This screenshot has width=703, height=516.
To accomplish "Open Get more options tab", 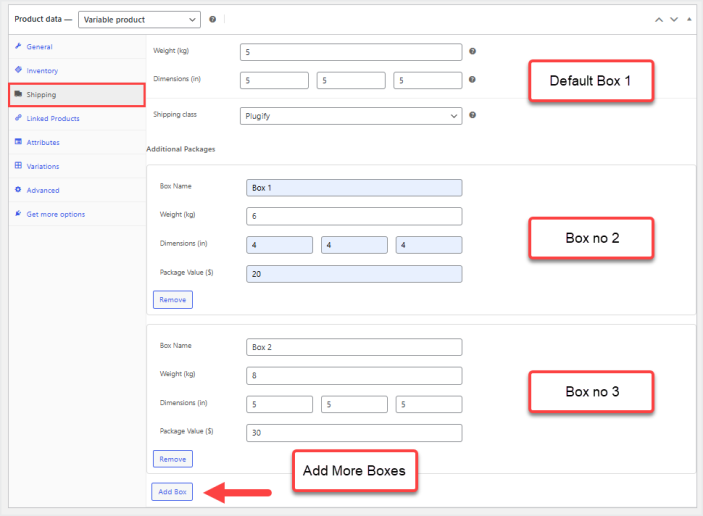I will [77, 214].
